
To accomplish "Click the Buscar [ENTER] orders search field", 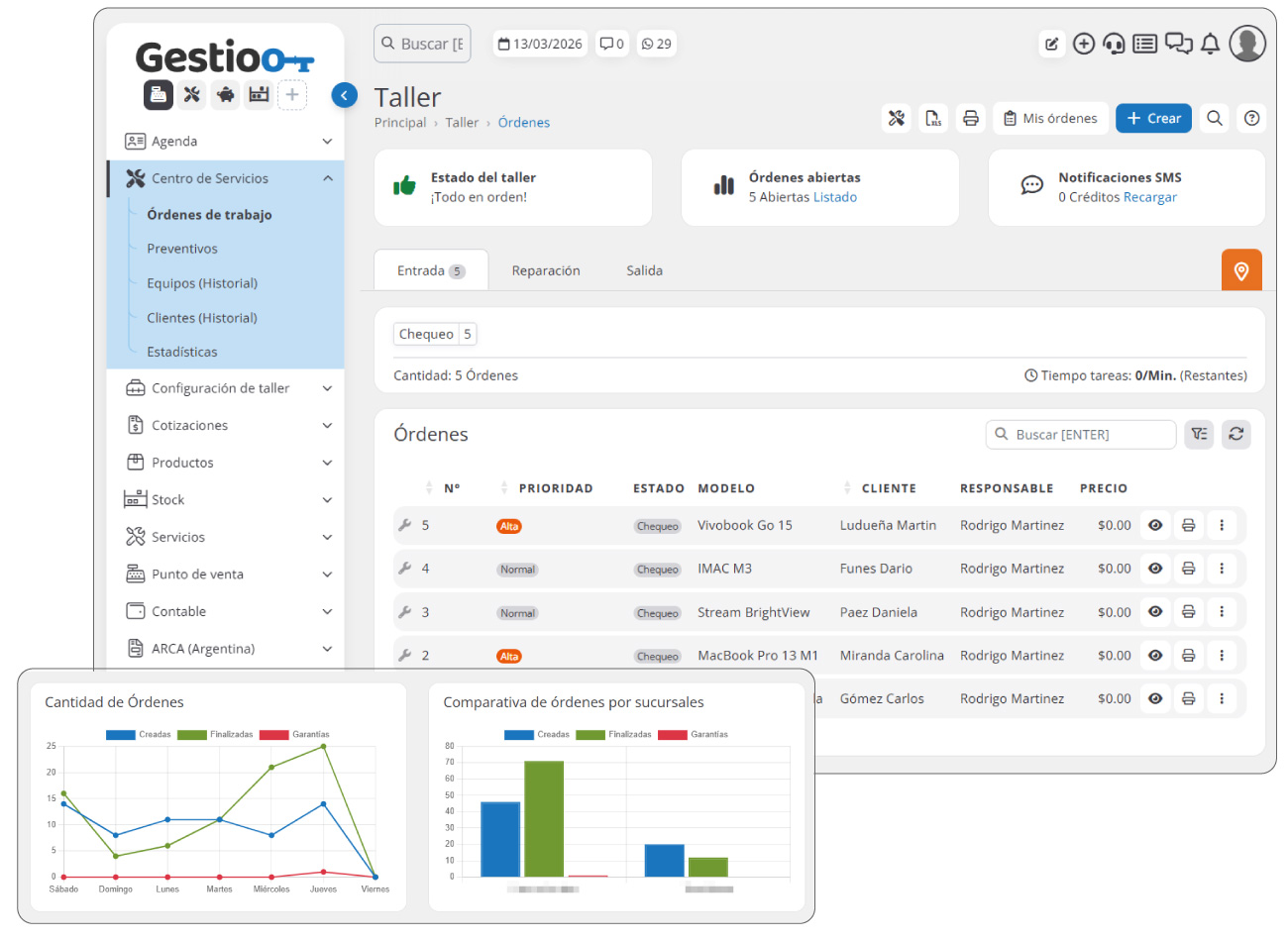I will [1081, 434].
